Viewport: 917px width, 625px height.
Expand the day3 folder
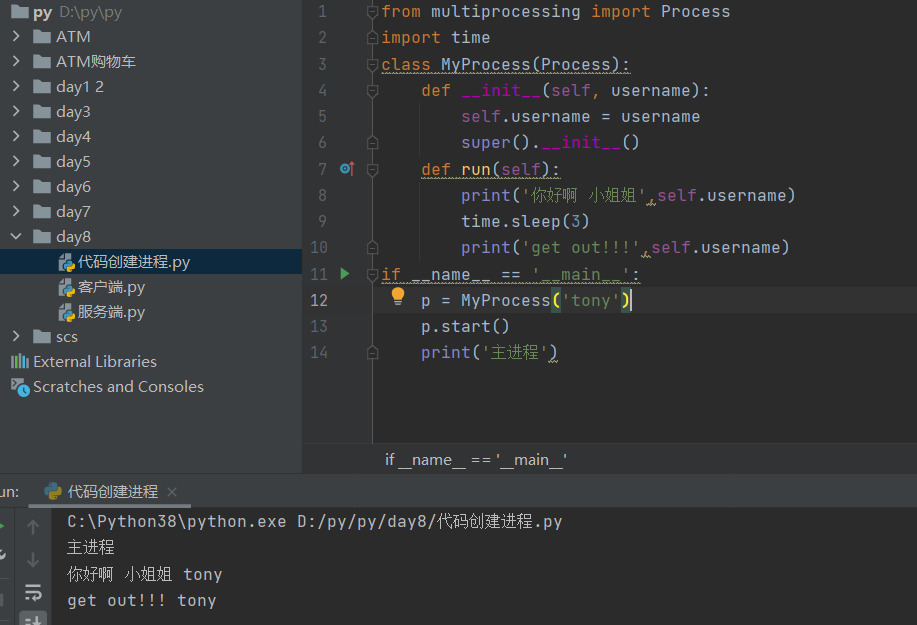click(x=16, y=111)
